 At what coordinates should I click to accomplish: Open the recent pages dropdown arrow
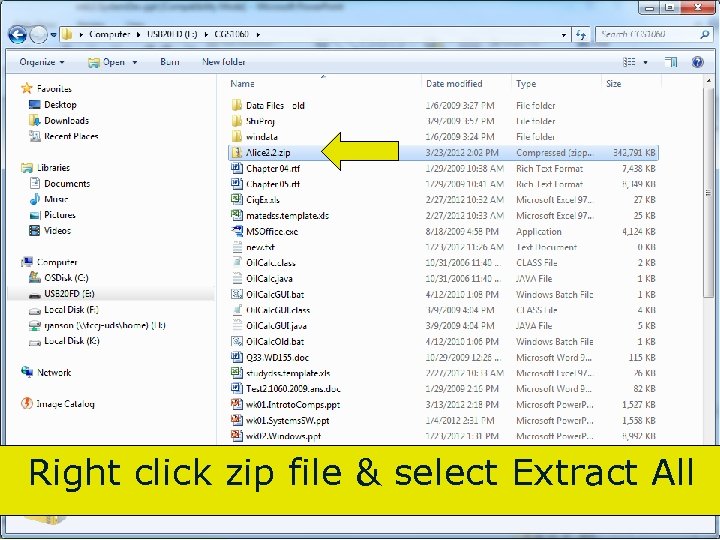pos(53,35)
